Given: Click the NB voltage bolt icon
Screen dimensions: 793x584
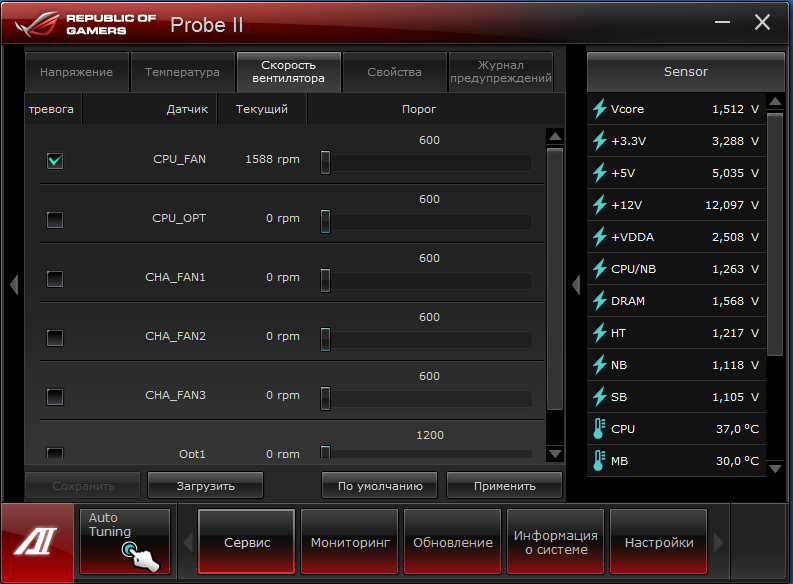Looking at the screenshot, I should point(600,365).
